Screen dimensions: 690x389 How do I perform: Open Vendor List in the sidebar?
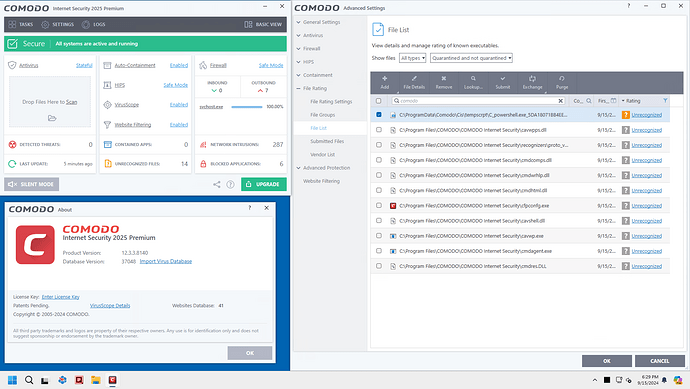click(323, 154)
